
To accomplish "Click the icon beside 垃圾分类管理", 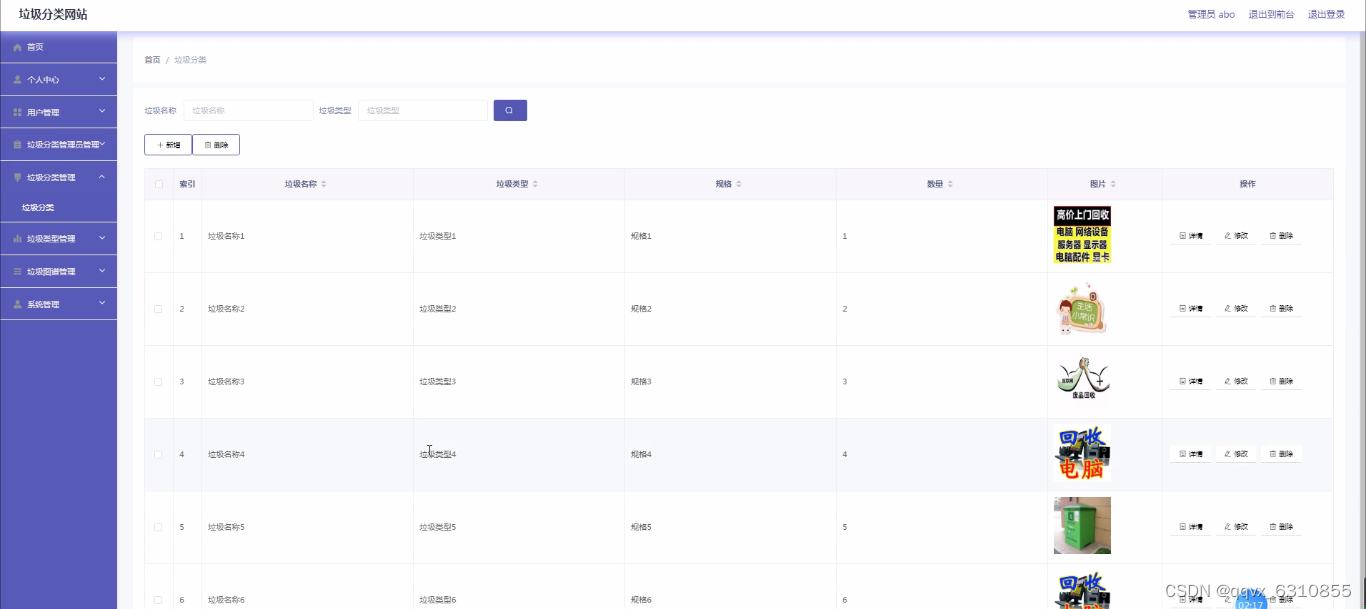I will point(17,177).
